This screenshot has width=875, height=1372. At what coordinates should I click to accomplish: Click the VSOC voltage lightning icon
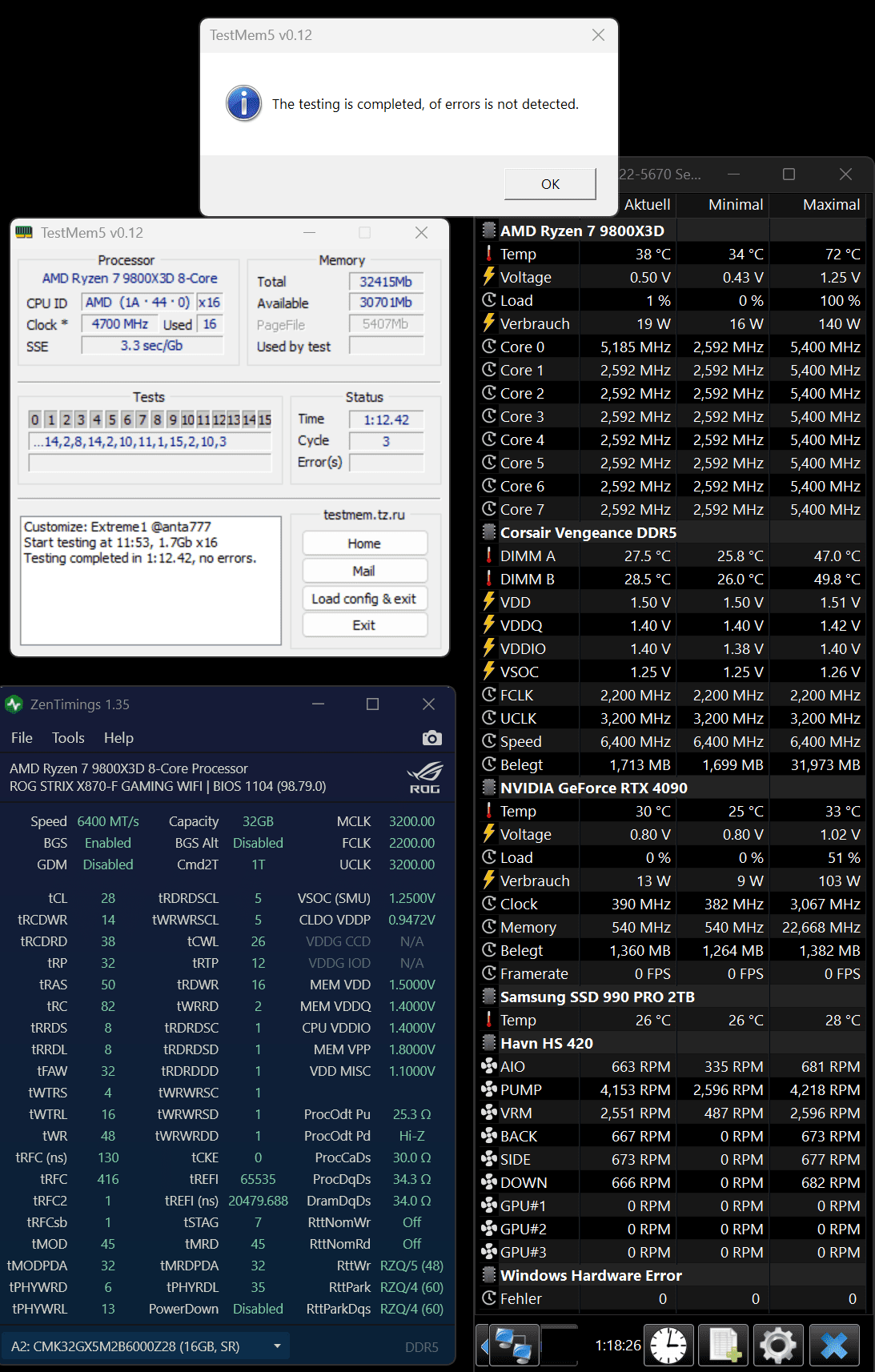[x=489, y=672]
